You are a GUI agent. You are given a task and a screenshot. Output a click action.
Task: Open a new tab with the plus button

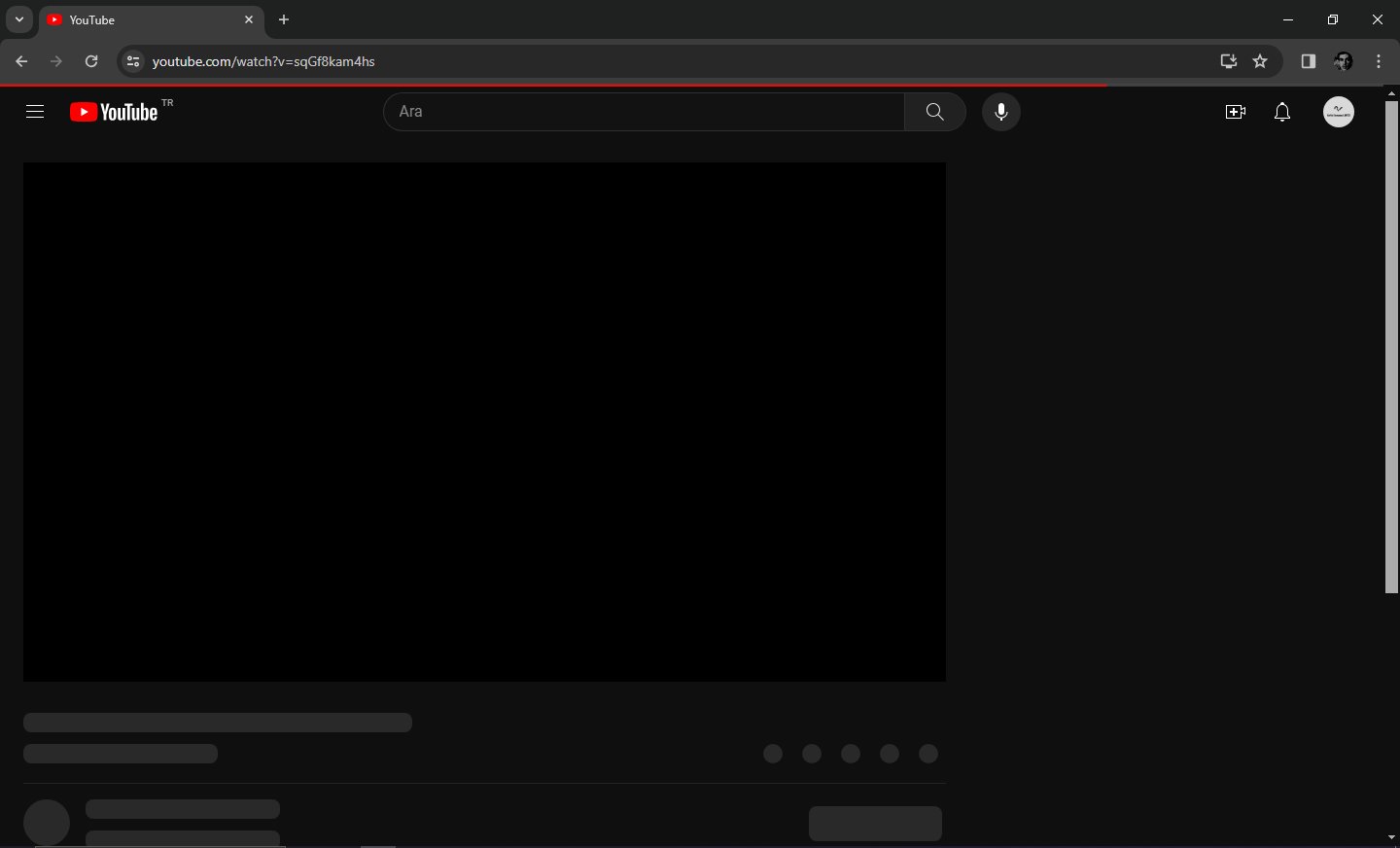[x=285, y=19]
